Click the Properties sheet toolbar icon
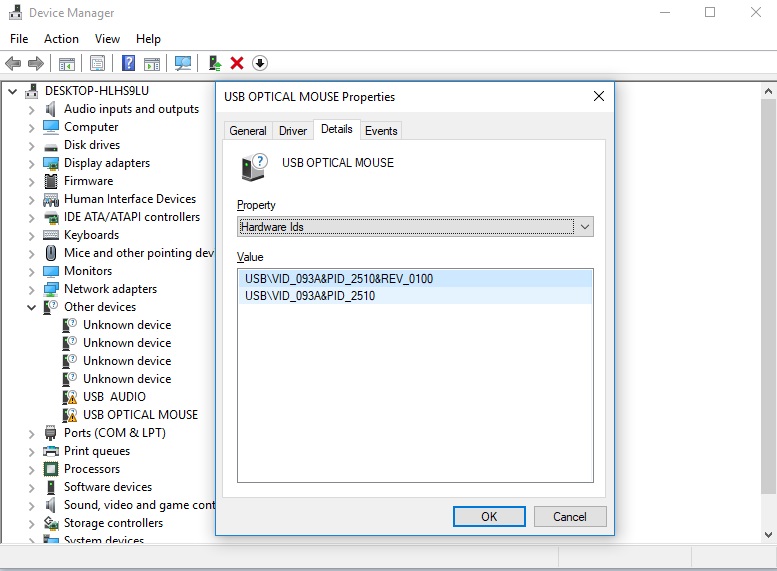This screenshot has height=571, width=777. click(98, 63)
